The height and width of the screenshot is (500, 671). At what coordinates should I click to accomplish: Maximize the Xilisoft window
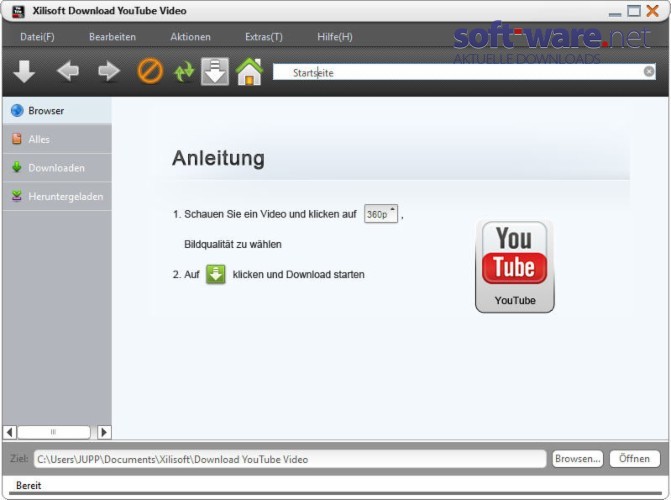[x=634, y=11]
